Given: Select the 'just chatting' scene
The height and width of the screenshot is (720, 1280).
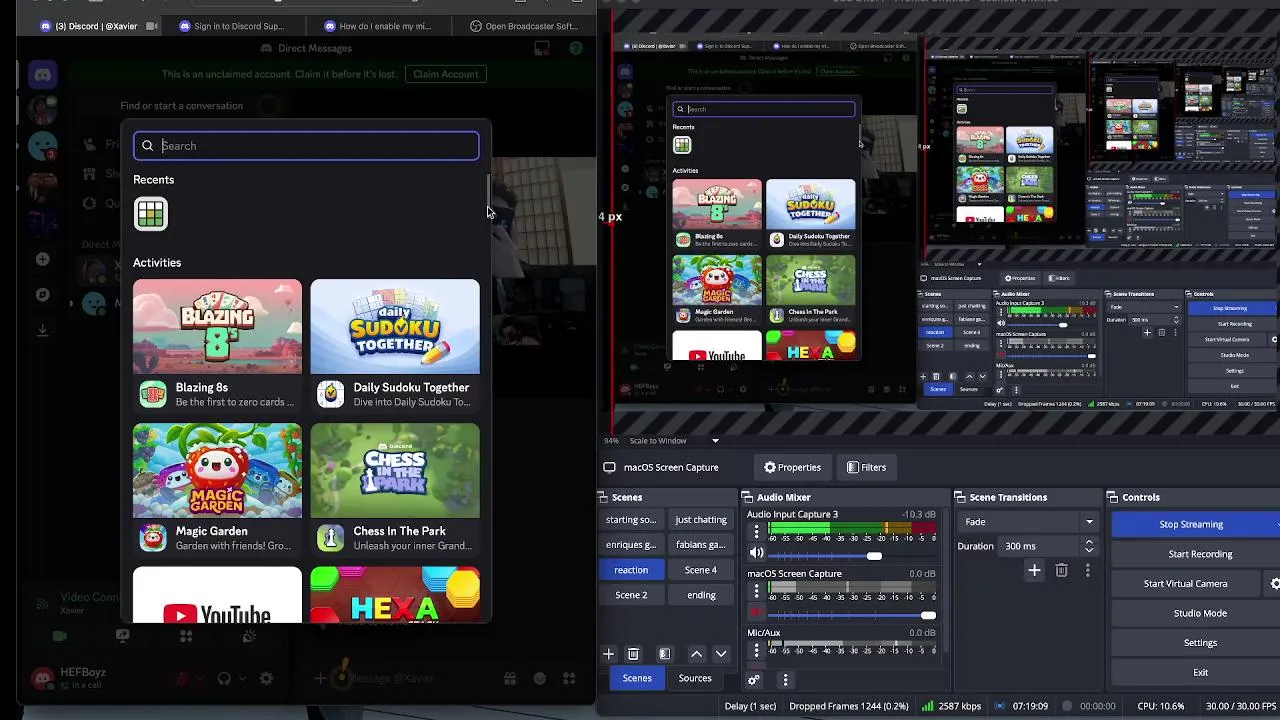Looking at the screenshot, I should [701, 520].
